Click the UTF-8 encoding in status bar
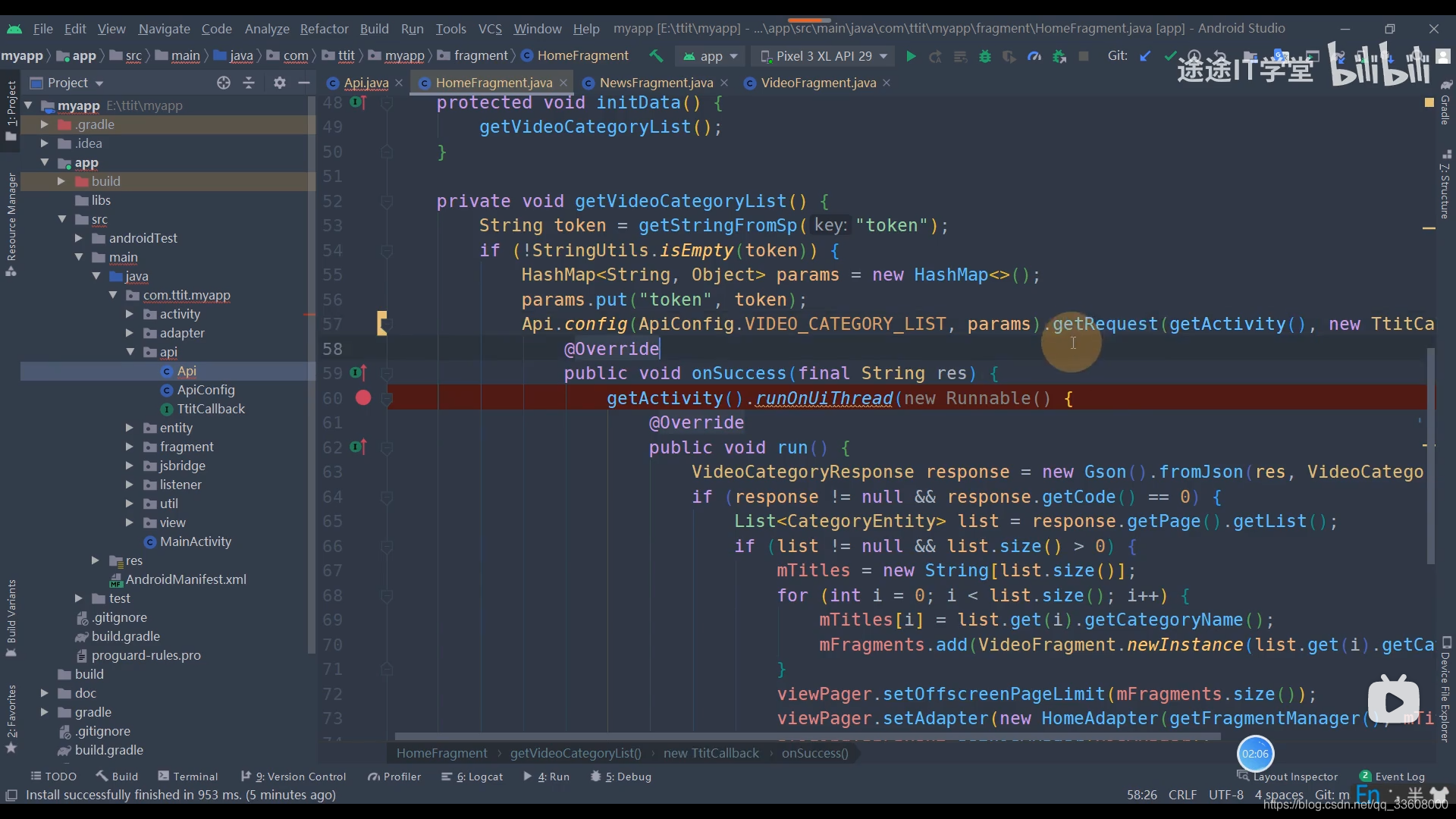The width and height of the screenshot is (1456, 819). (x=1225, y=795)
